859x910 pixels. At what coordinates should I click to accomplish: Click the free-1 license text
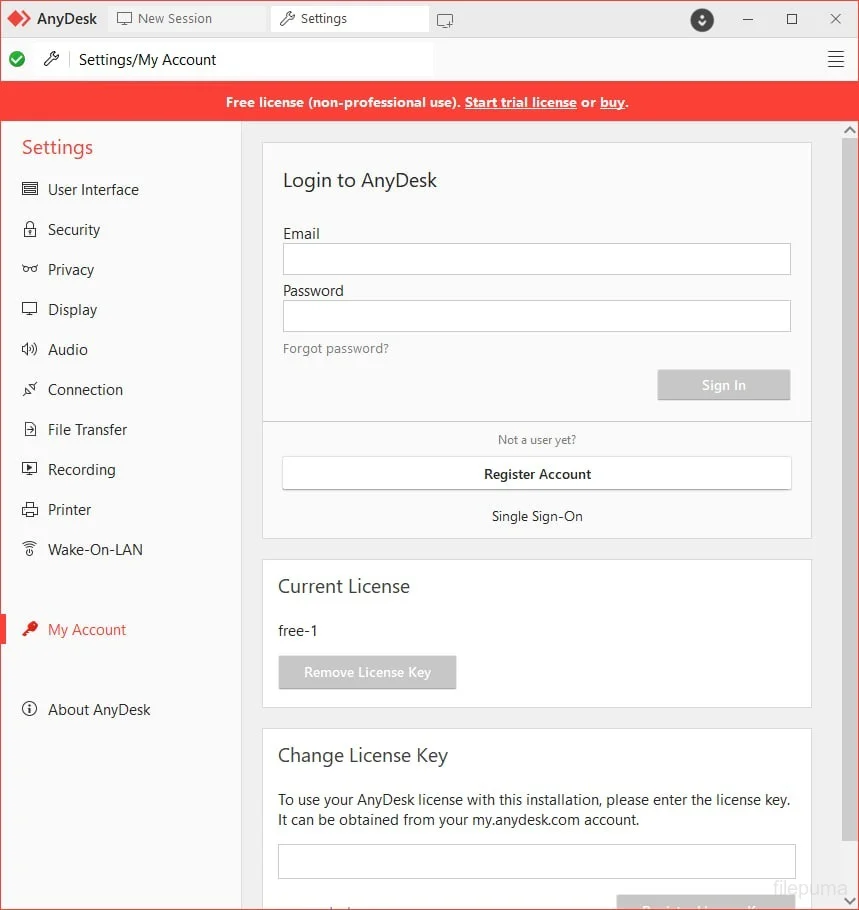point(298,630)
